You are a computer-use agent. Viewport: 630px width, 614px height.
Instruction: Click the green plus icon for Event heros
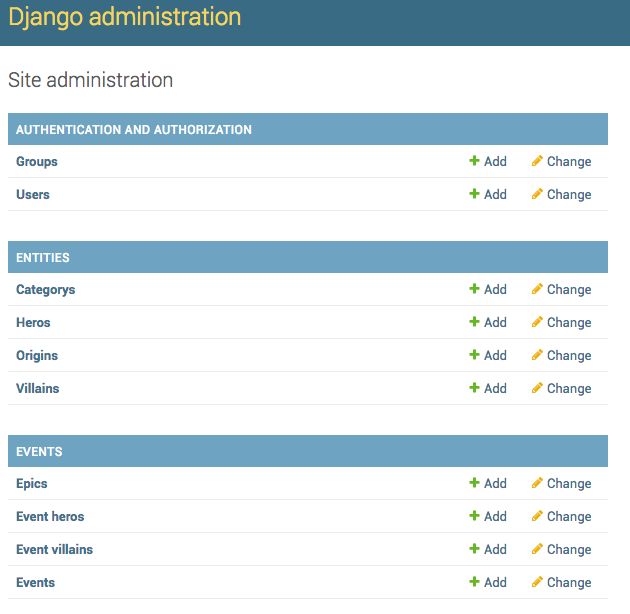474,515
